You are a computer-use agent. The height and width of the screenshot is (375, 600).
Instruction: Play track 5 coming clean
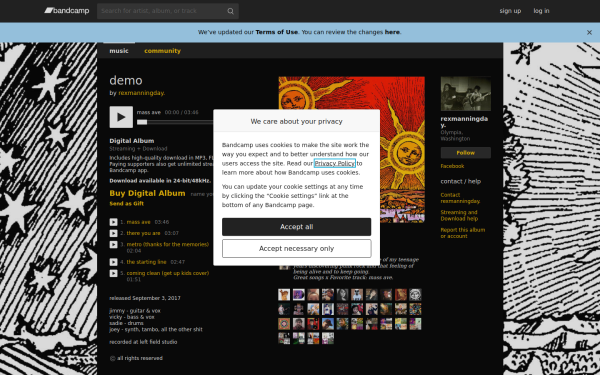[x=113, y=273]
